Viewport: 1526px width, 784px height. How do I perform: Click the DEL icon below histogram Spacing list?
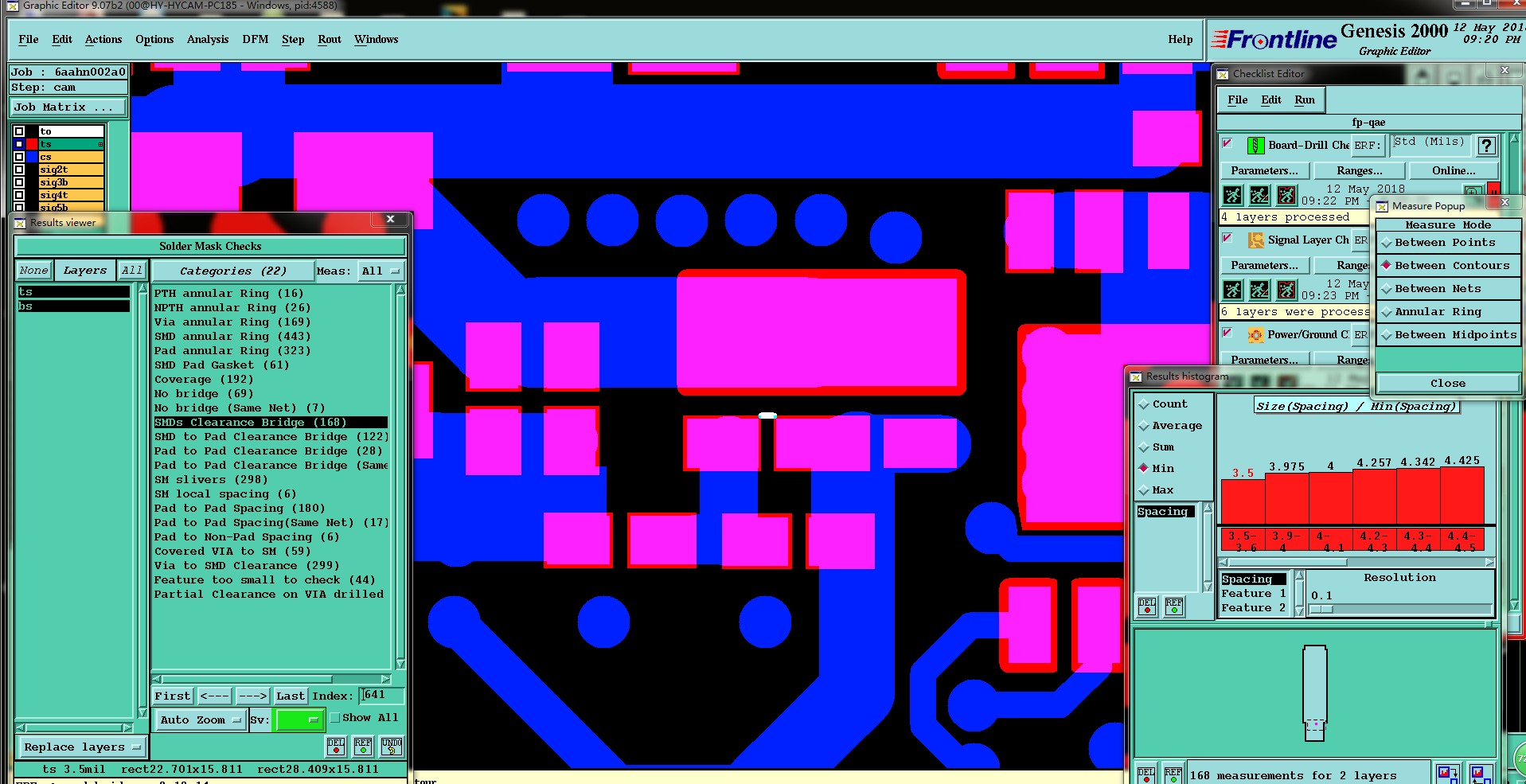[x=1147, y=607]
